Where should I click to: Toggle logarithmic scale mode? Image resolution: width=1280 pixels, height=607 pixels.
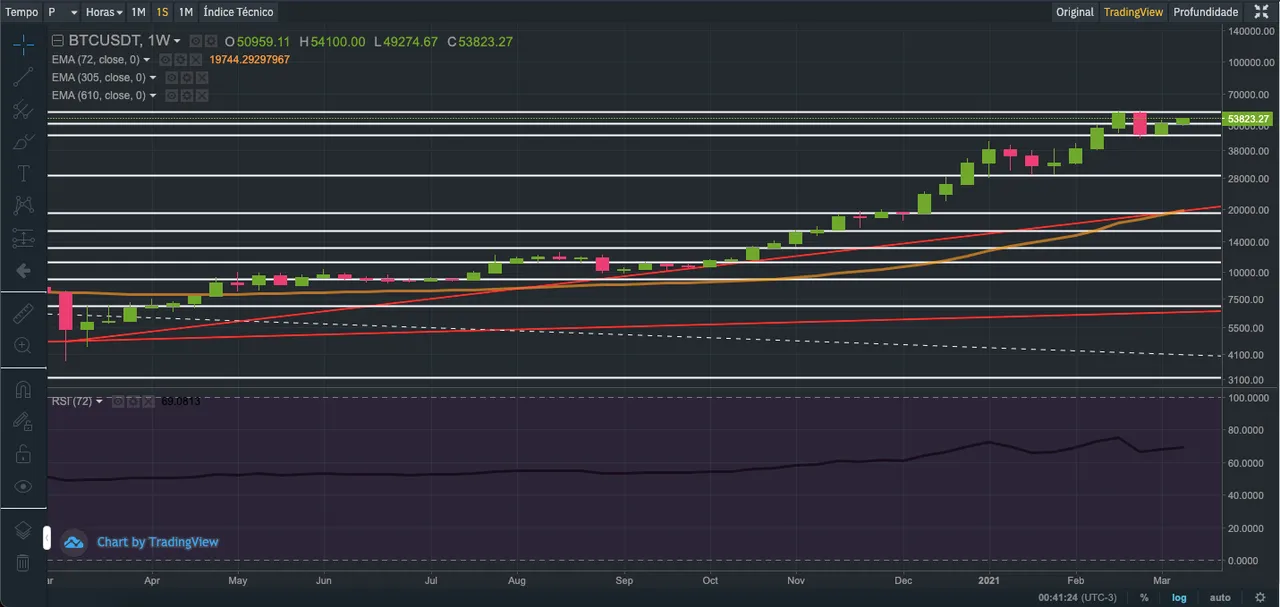pos(1179,597)
